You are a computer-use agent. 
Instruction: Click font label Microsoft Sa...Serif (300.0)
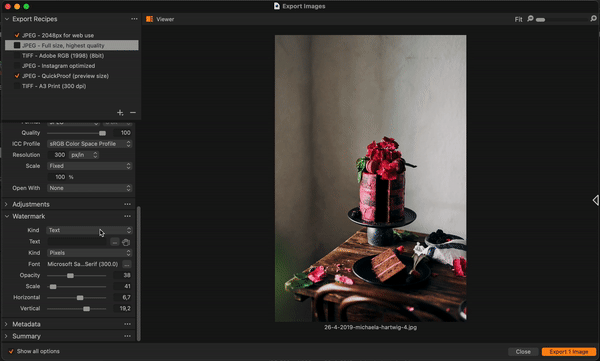pos(83,264)
